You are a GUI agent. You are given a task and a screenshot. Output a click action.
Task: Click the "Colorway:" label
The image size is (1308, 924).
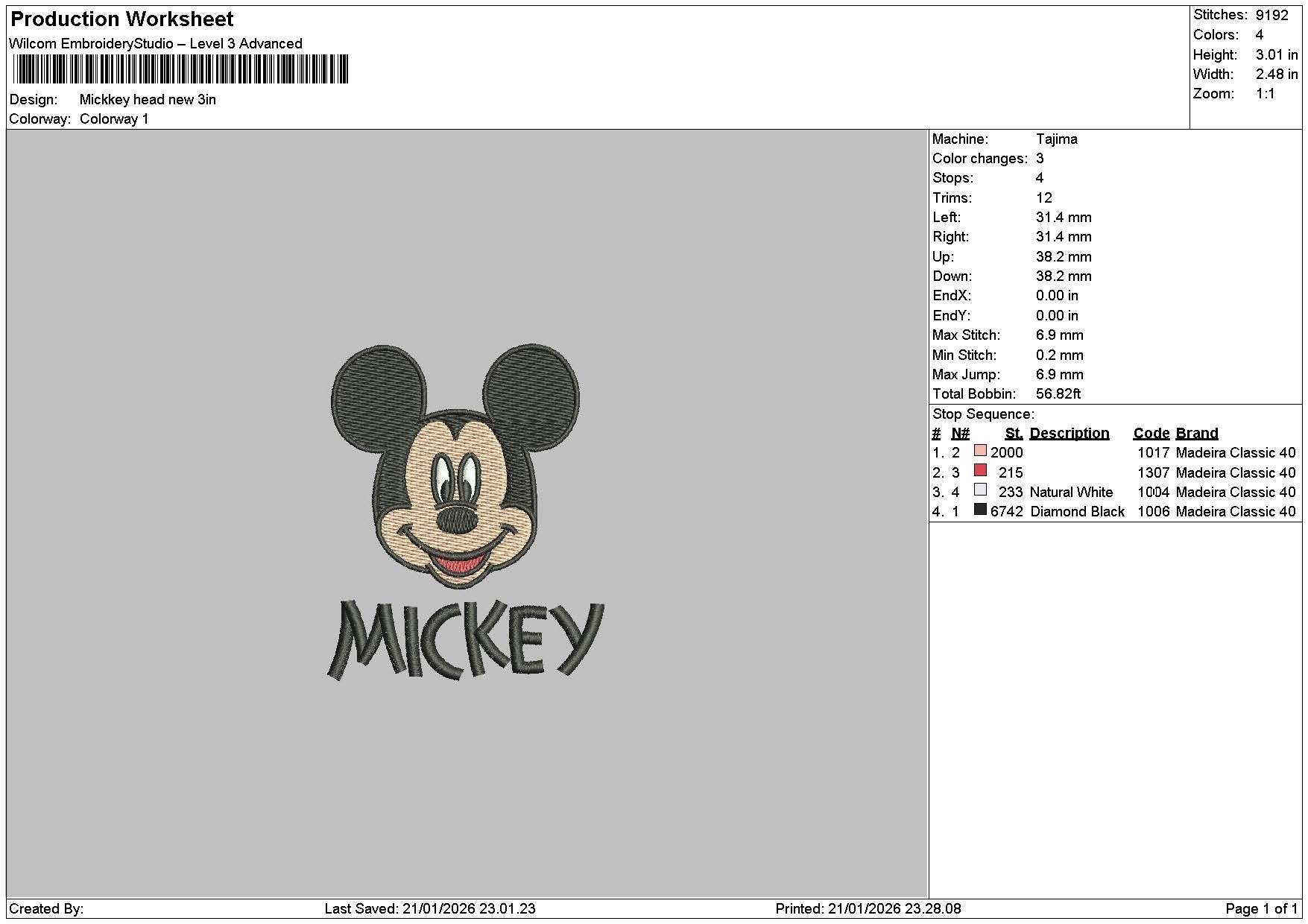pos(40,119)
